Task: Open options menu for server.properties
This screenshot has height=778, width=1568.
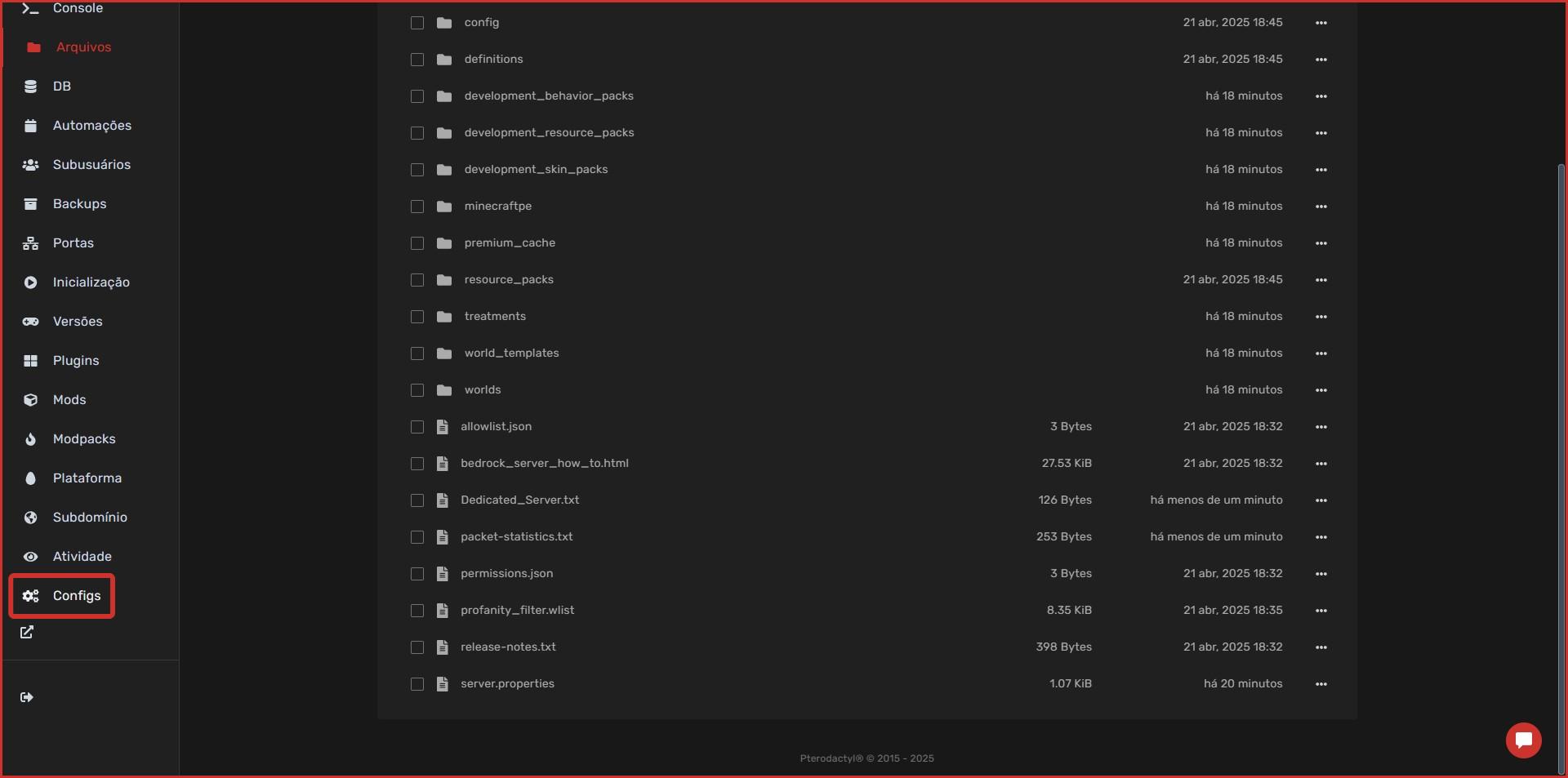Action: tap(1321, 684)
